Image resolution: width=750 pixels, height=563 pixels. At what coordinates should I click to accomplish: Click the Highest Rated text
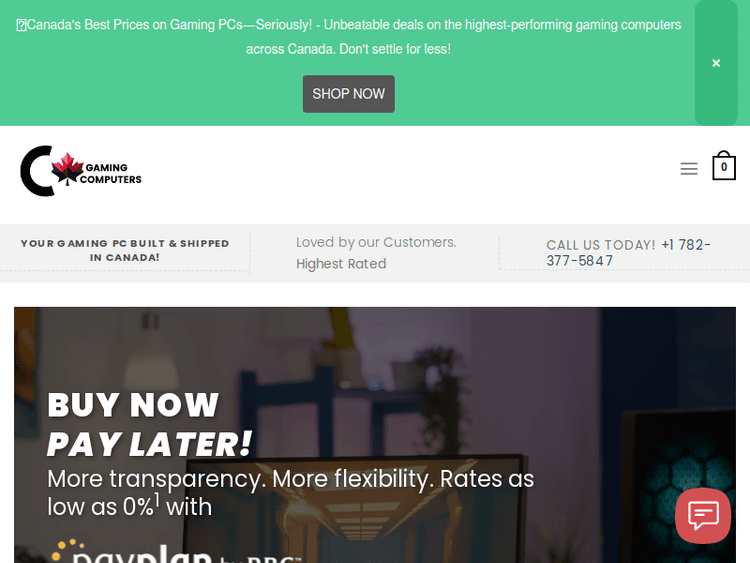point(341,264)
